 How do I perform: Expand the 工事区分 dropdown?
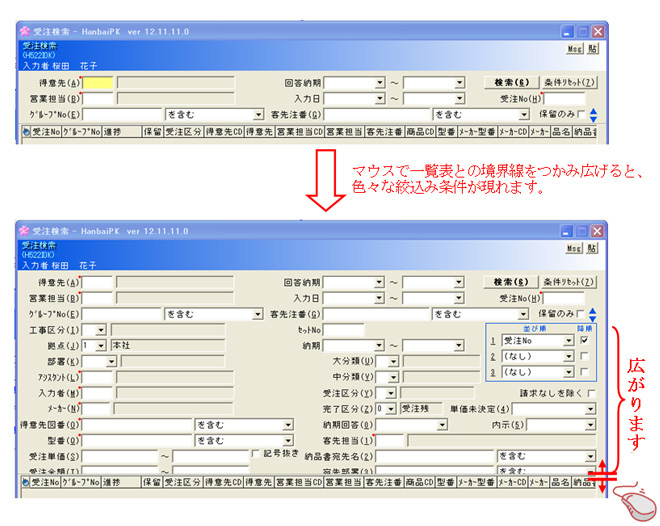point(101,330)
